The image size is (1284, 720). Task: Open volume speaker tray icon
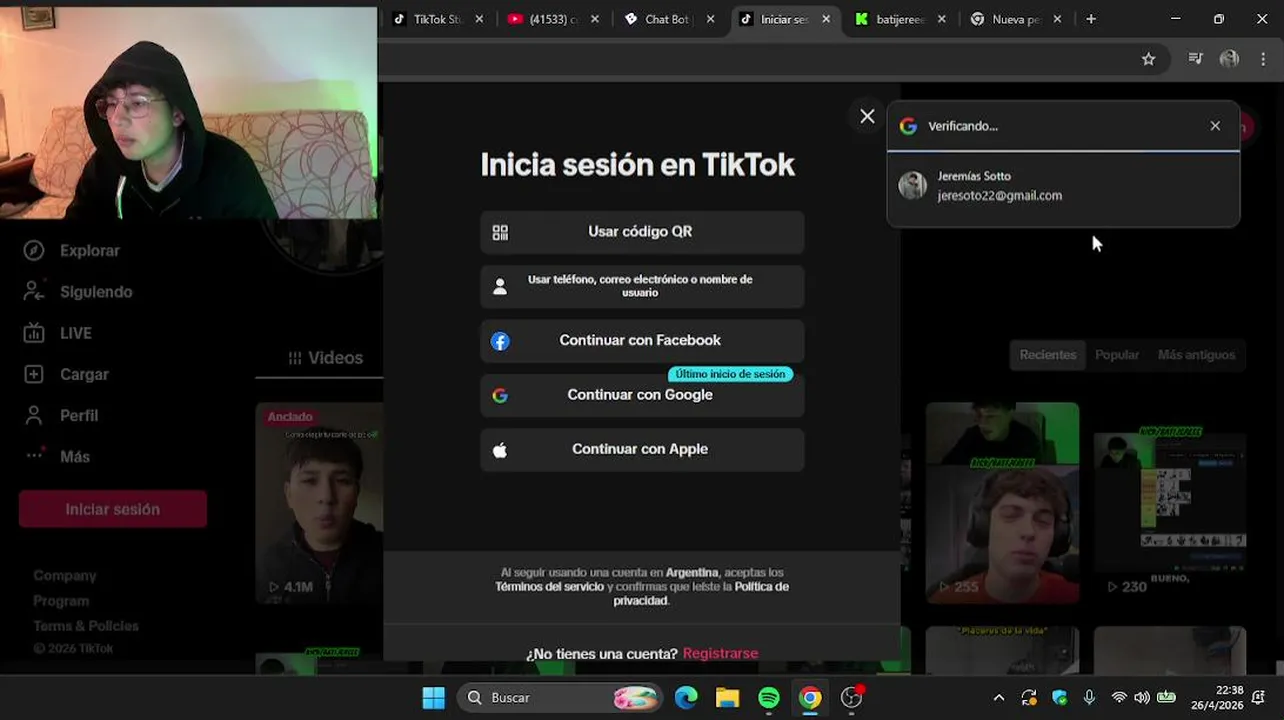click(1142, 698)
